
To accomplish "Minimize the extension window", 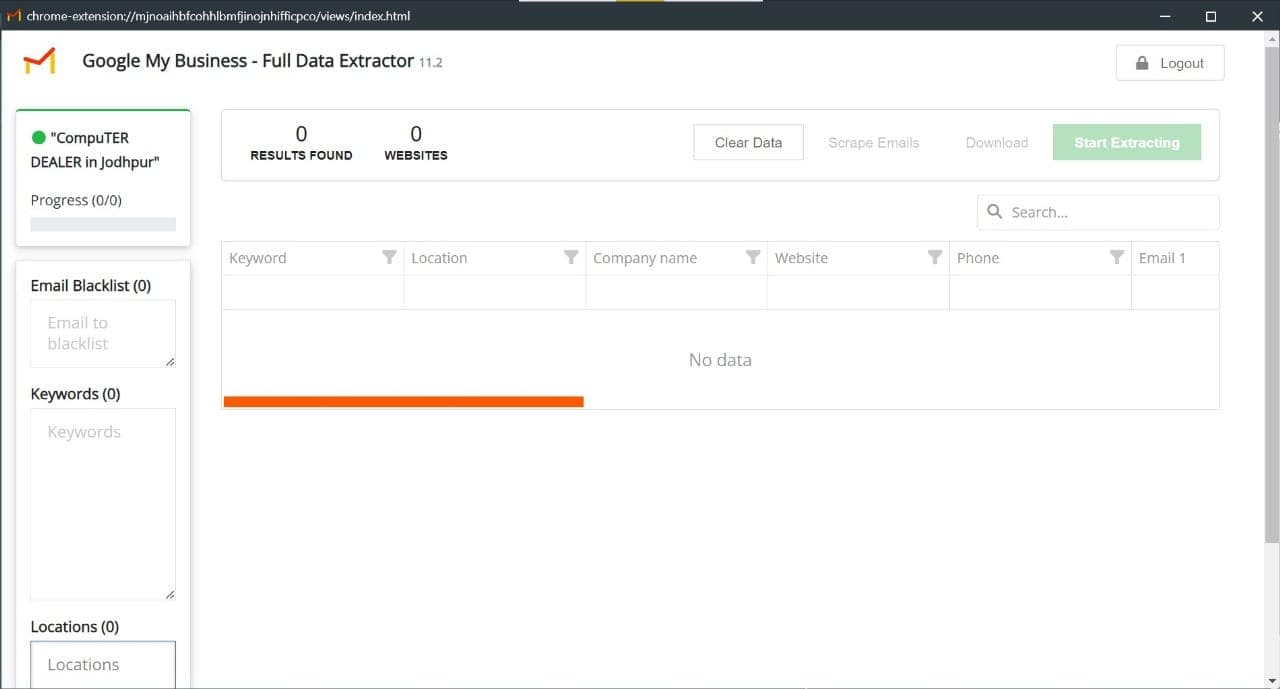I will pyautogui.click(x=1165, y=16).
